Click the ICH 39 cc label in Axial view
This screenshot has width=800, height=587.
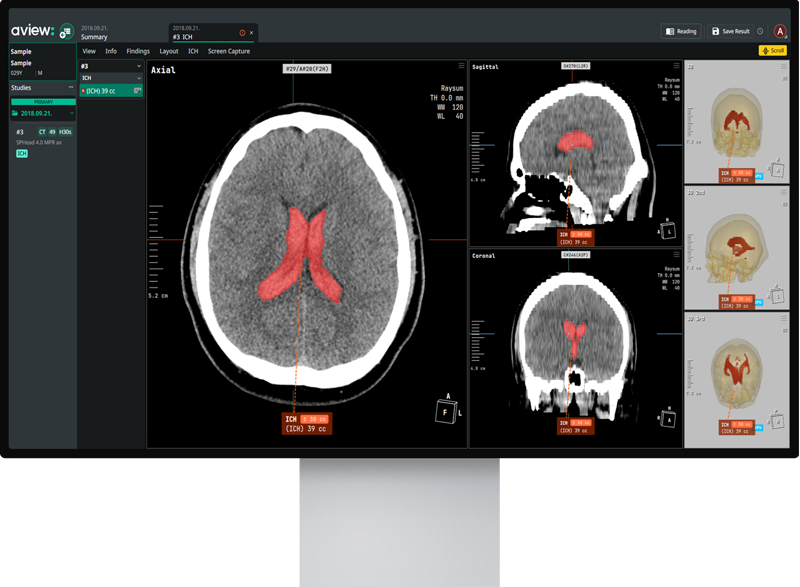click(x=306, y=424)
